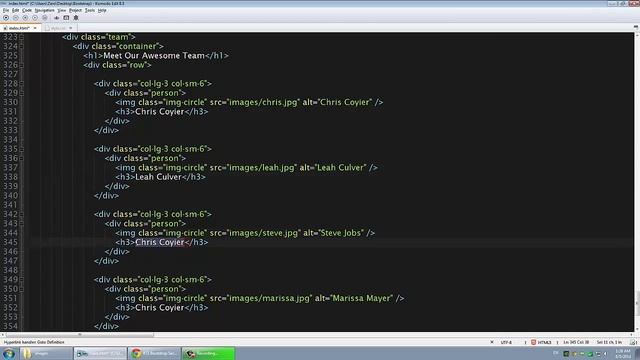Click "Chris Coyier" h3 text on line 352
Image resolution: width=640 pixels, height=360 pixels.
coord(160,308)
